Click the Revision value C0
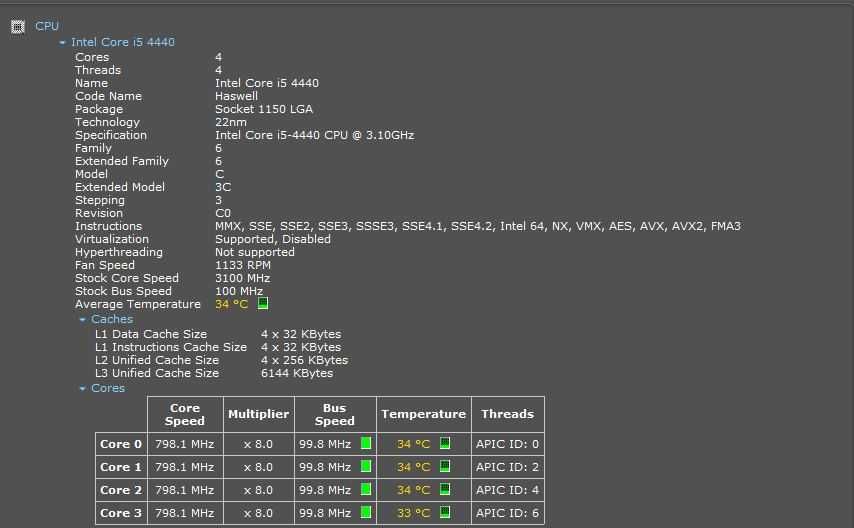This screenshot has width=854, height=528. [x=223, y=213]
